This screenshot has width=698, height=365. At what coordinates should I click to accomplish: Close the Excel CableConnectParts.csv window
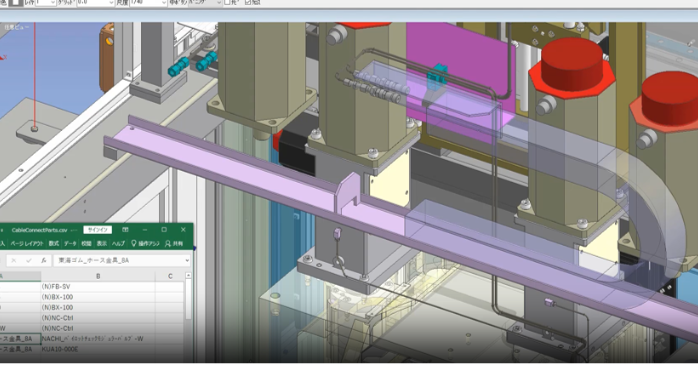tap(183, 230)
